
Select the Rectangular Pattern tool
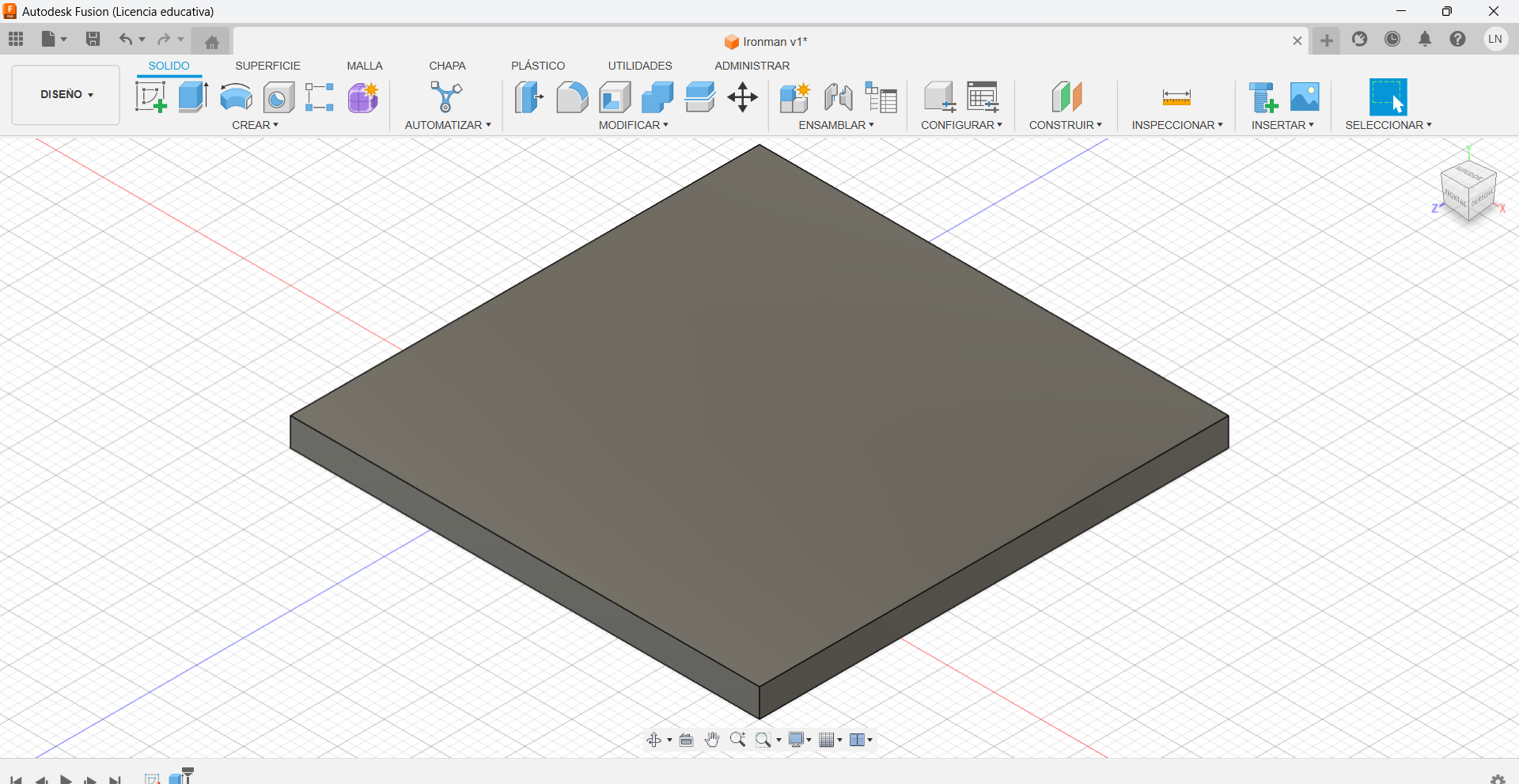320,97
